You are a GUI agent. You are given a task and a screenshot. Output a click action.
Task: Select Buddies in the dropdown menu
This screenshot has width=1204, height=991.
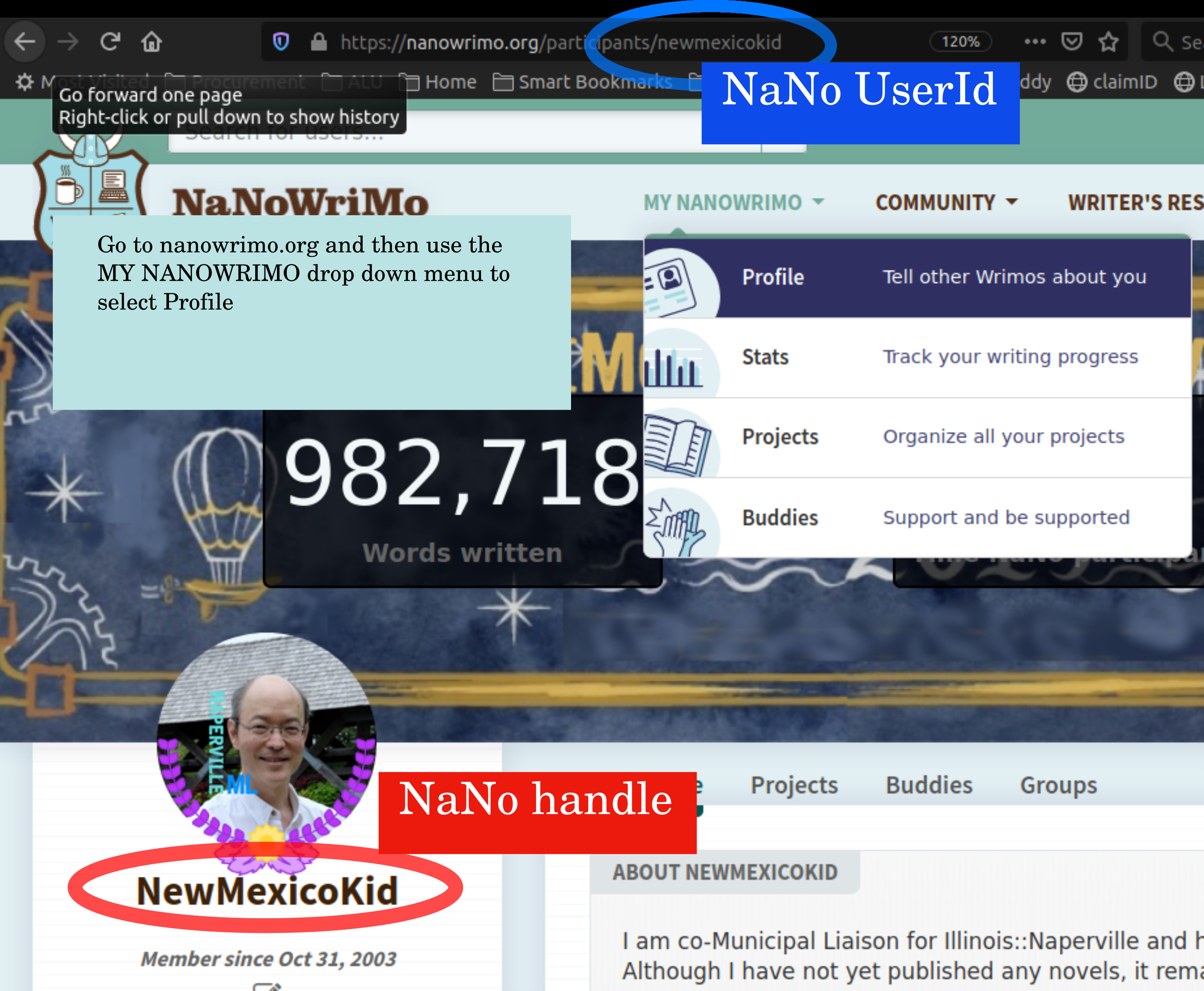click(x=917, y=518)
